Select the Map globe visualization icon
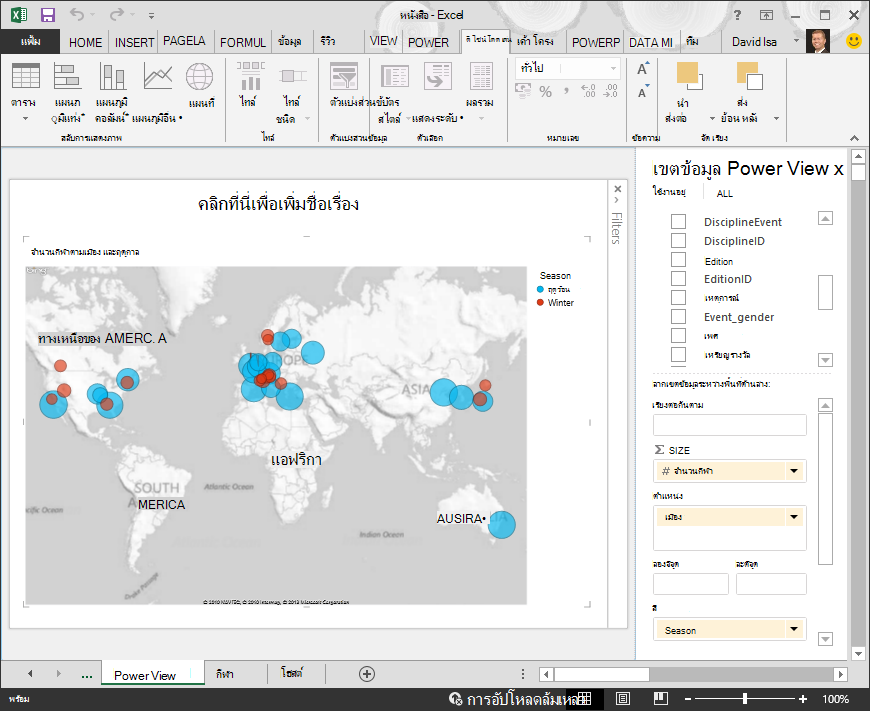 (x=199, y=76)
